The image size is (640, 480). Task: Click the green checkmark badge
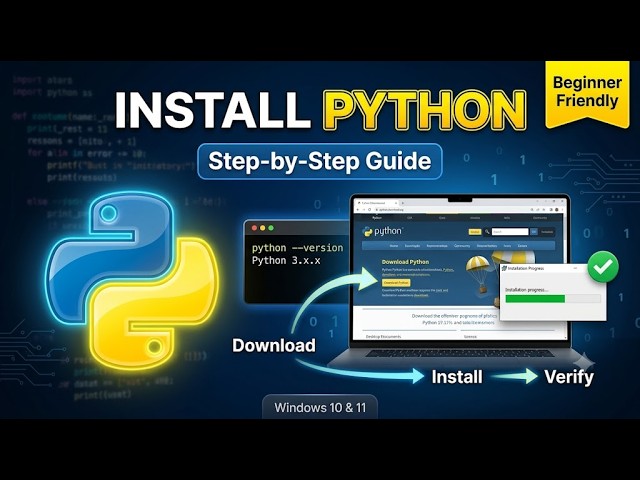603,267
